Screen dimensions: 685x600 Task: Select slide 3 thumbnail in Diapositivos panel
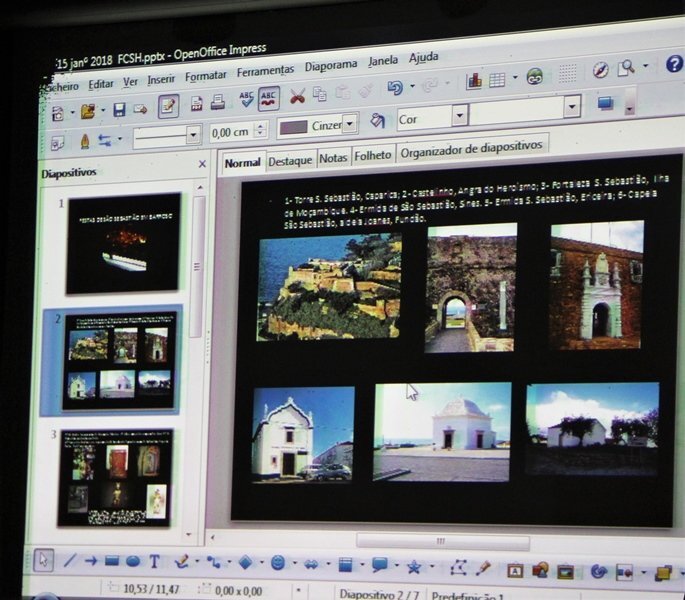tap(115, 477)
